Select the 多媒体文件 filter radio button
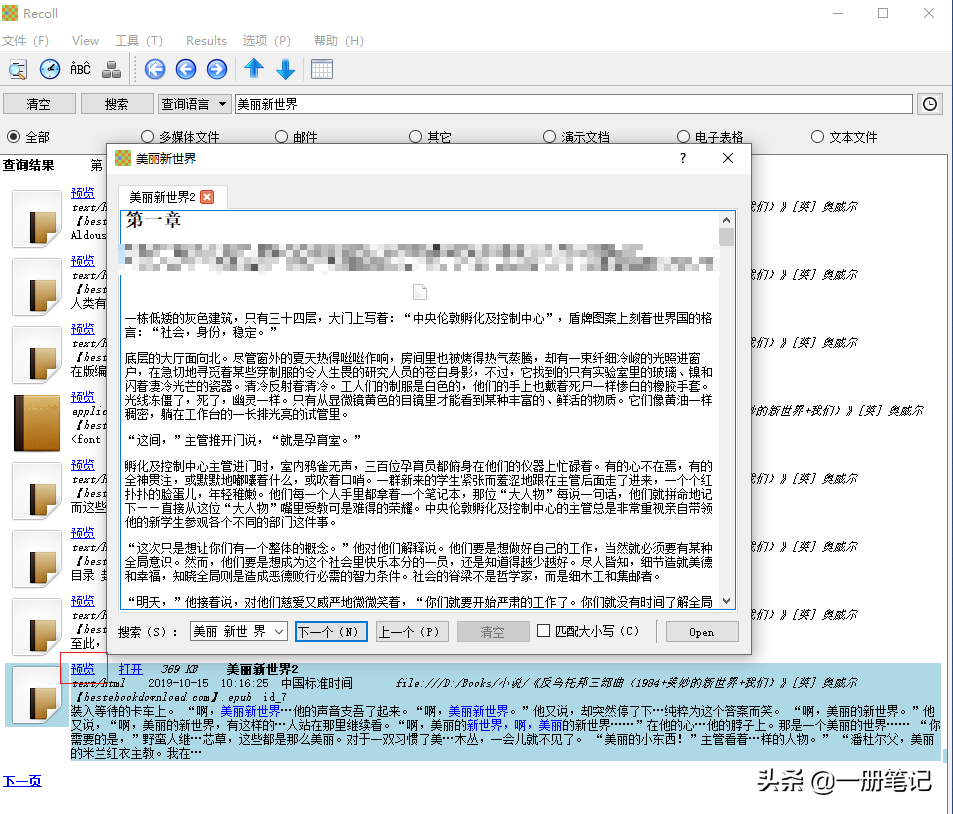The width and height of the screenshot is (953, 814). (x=147, y=137)
